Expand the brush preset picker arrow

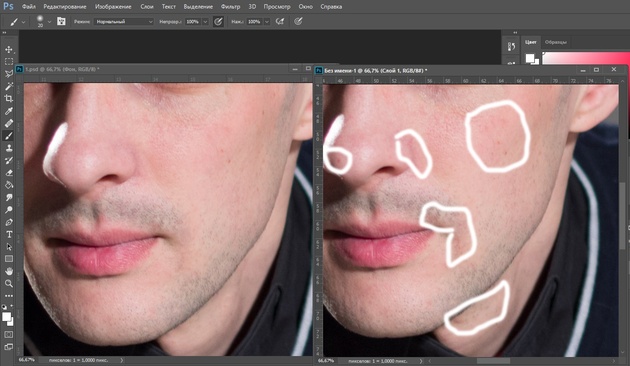(x=49, y=22)
